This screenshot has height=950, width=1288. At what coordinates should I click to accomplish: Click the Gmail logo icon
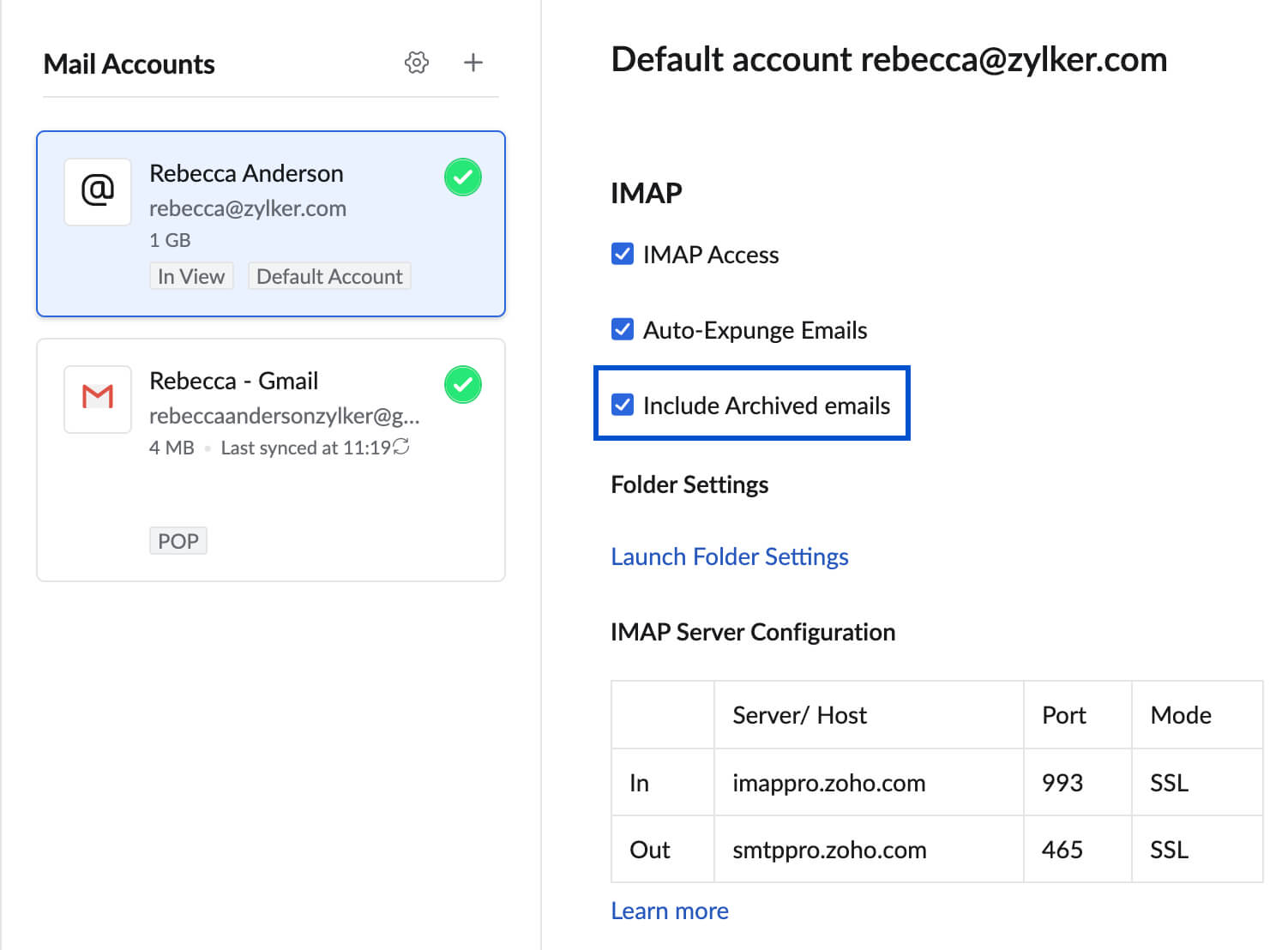pyautogui.click(x=98, y=398)
